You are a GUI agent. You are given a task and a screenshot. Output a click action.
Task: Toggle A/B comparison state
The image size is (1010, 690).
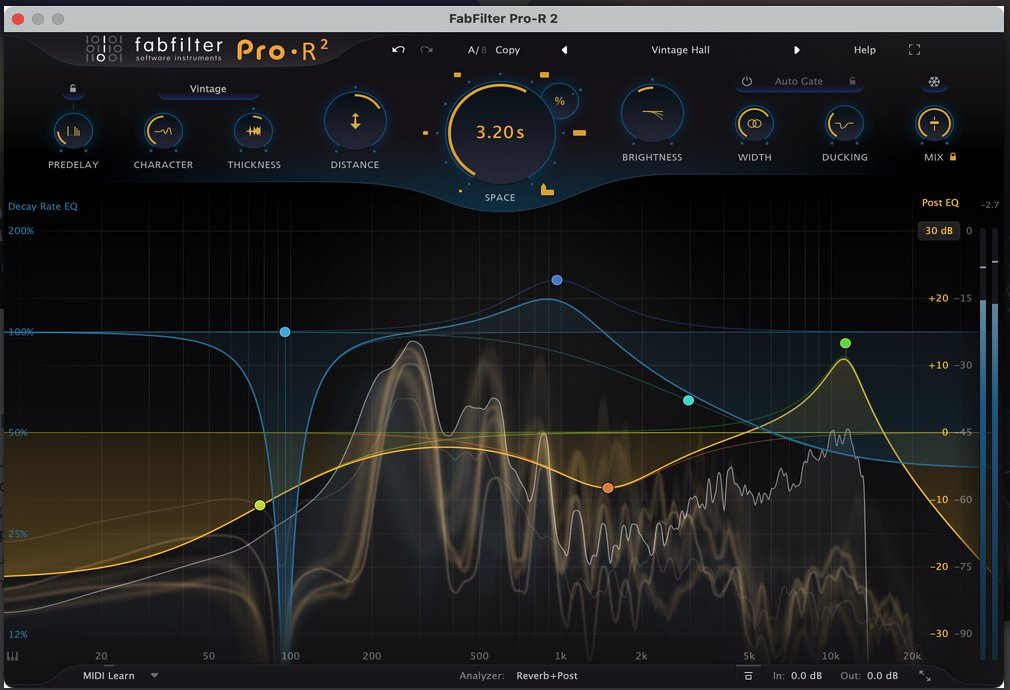(x=477, y=50)
